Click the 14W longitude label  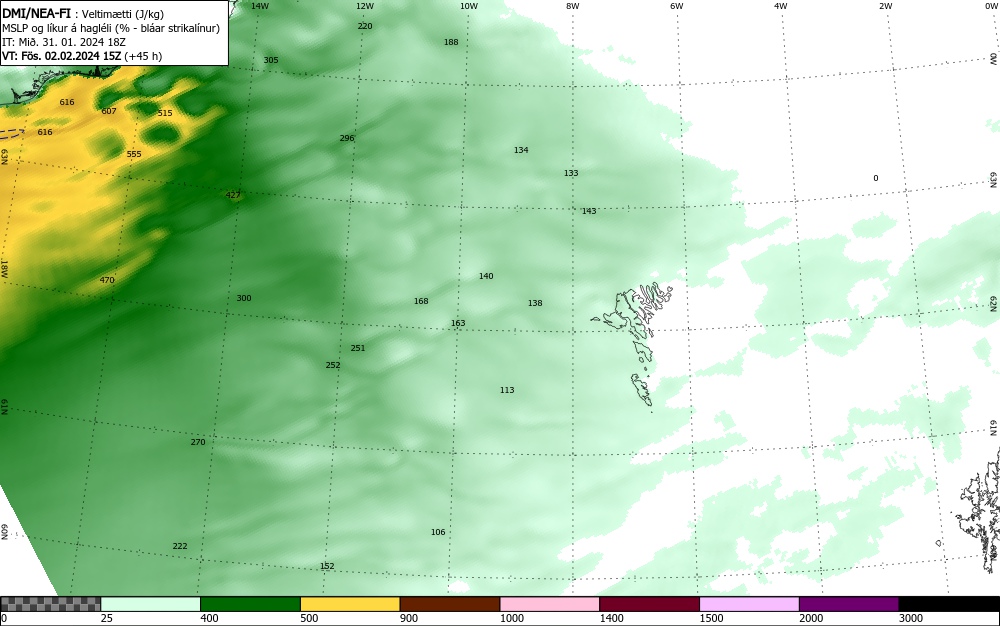tap(260, 6)
